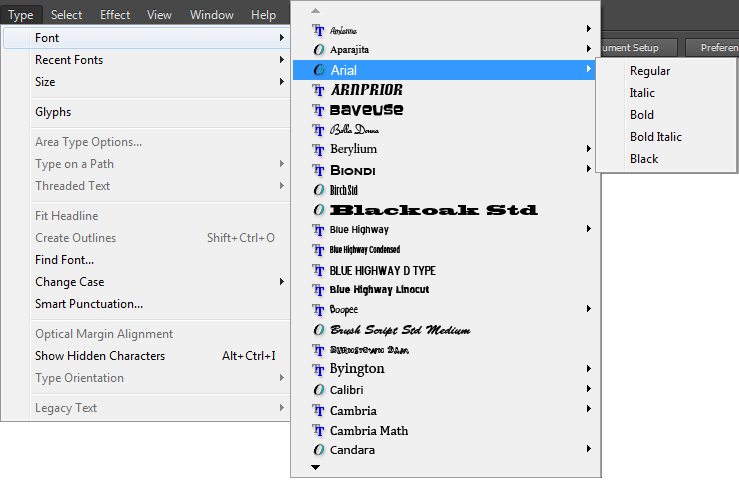Click the Preferences button
739x480 pixels.
[x=713, y=48]
